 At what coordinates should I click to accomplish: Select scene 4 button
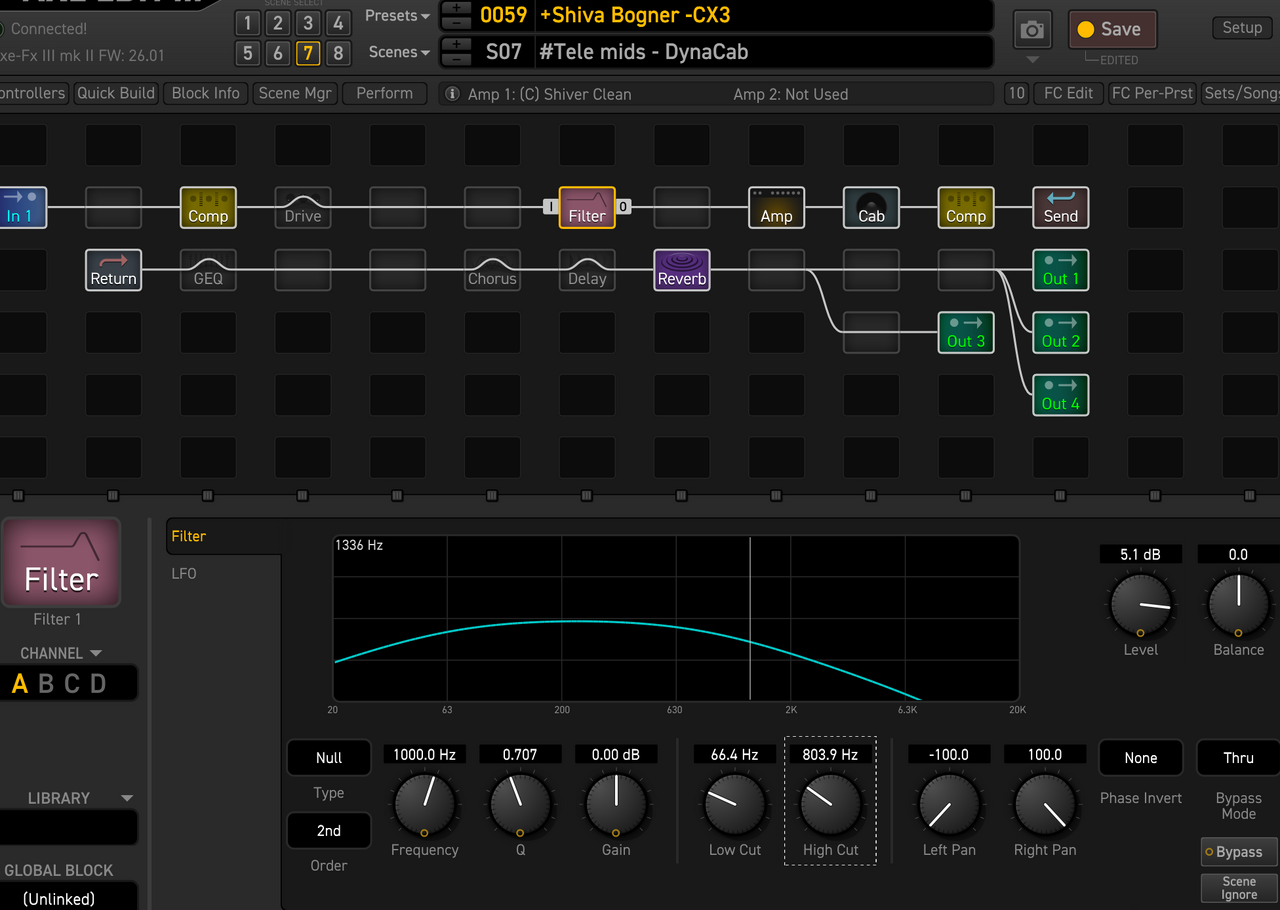(x=338, y=22)
